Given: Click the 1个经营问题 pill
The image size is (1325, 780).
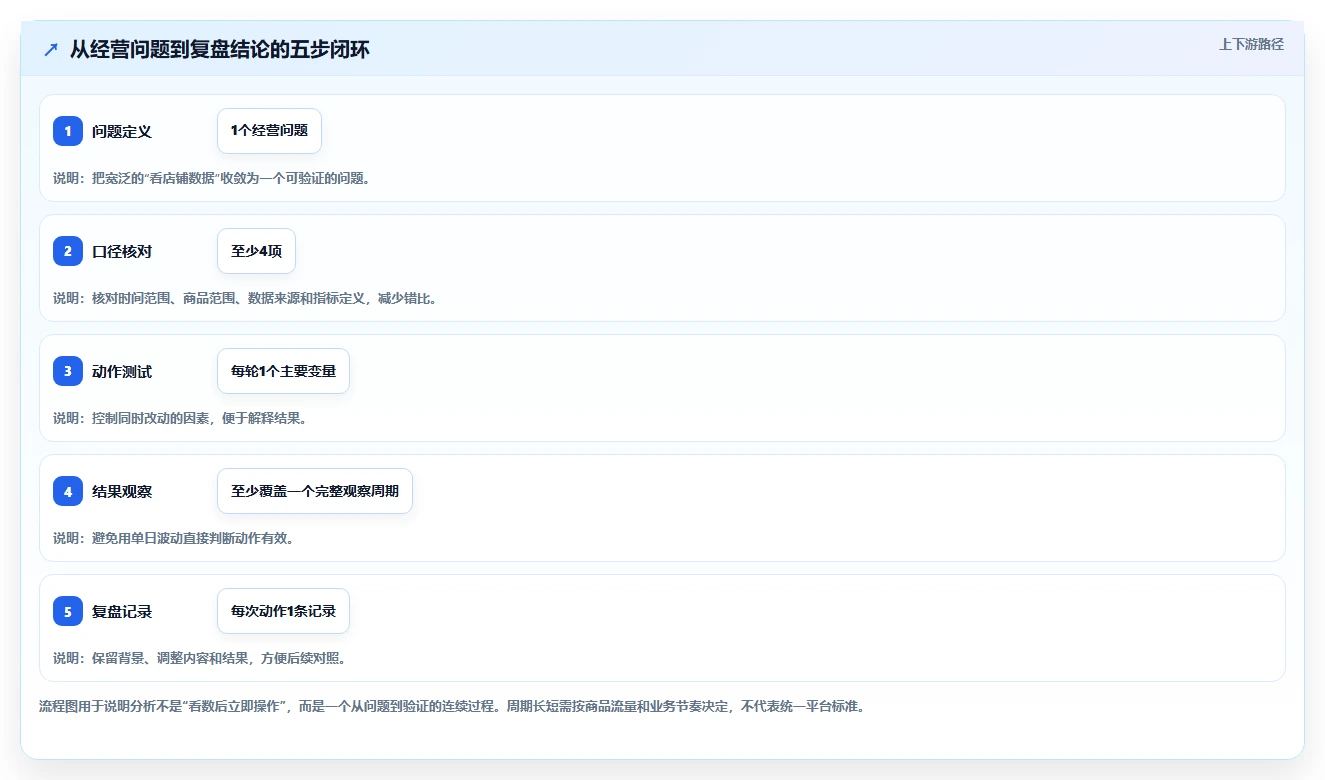Looking at the screenshot, I should coord(269,131).
